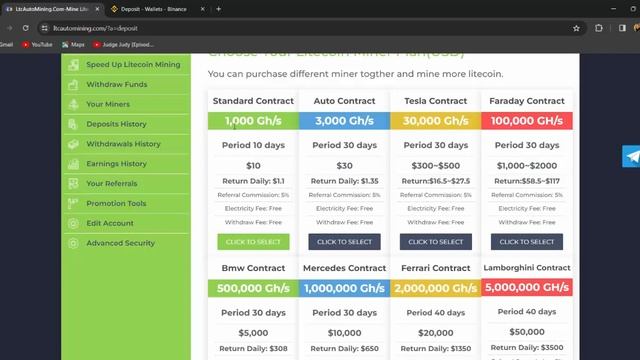Open Advanced Security settings
This screenshot has width=640, height=360.
(120, 243)
